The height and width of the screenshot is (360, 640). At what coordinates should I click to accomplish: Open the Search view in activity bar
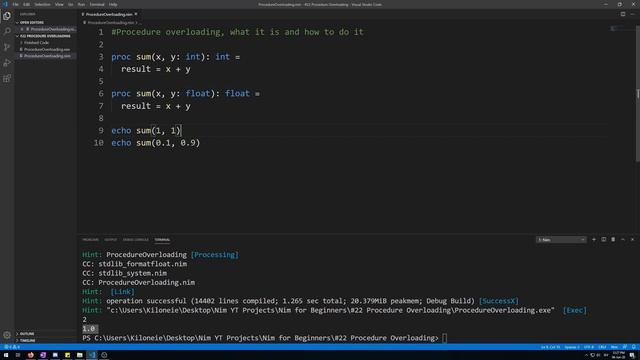click(7, 31)
